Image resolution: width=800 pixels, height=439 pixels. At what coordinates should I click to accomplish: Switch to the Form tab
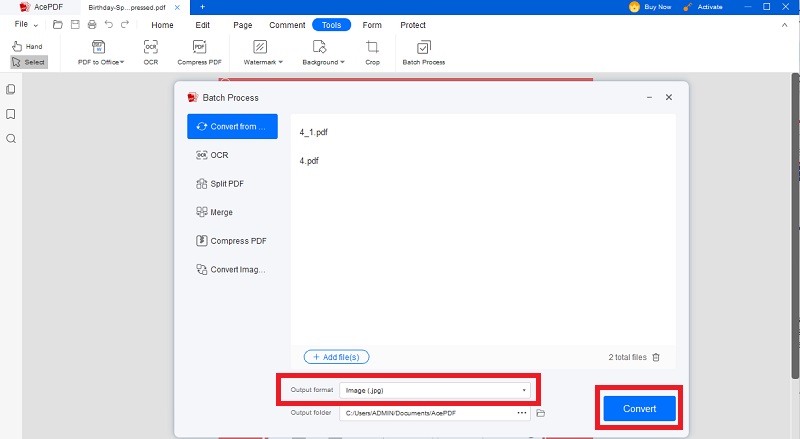tap(372, 25)
